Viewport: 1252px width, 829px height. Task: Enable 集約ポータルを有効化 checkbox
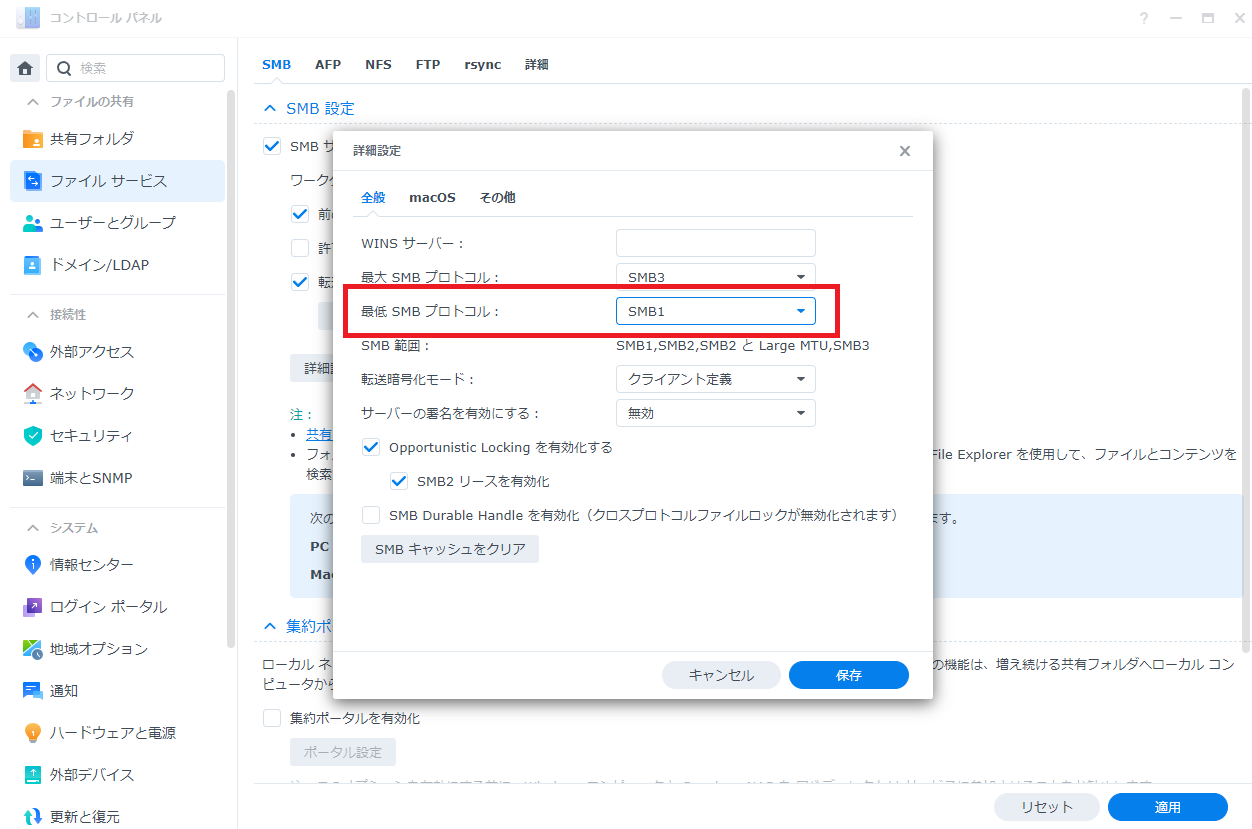[x=272, y=718]
